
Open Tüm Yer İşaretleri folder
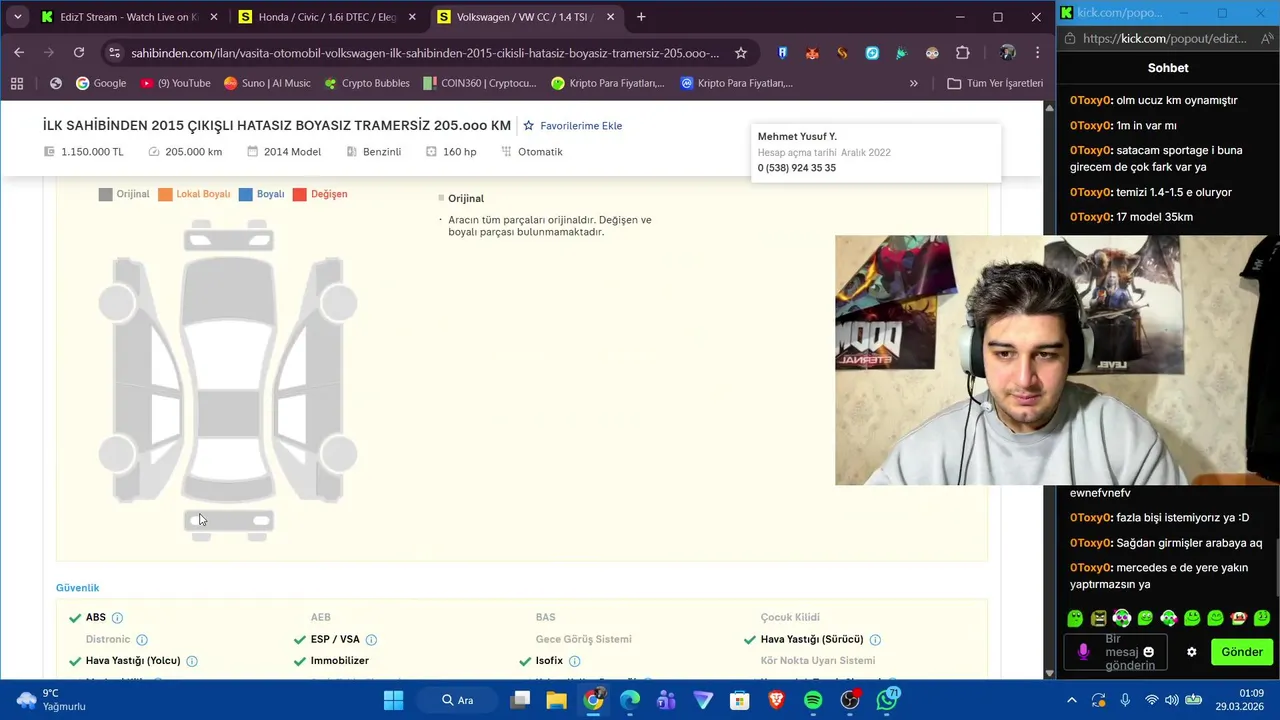(995, 83)
